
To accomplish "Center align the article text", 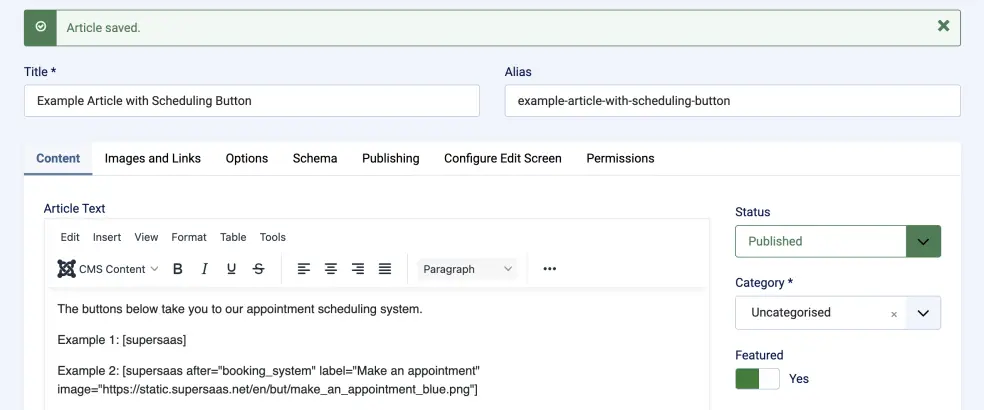I will click(x=331, y=269).
